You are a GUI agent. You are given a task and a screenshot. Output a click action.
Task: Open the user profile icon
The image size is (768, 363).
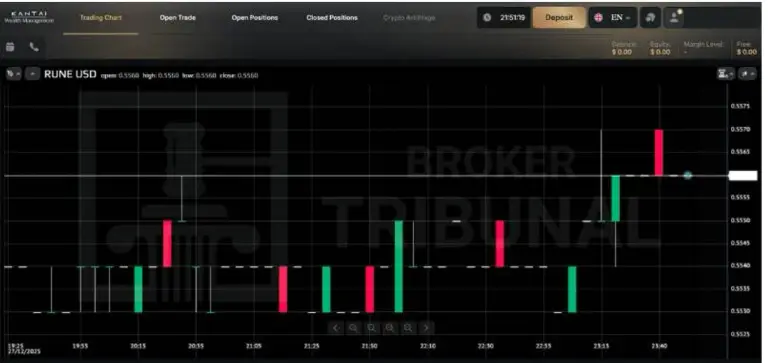tap(674, 18)
